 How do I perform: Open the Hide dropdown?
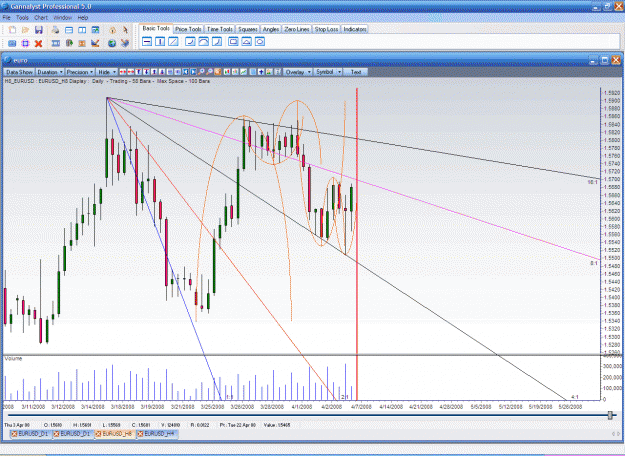[107, 72]
